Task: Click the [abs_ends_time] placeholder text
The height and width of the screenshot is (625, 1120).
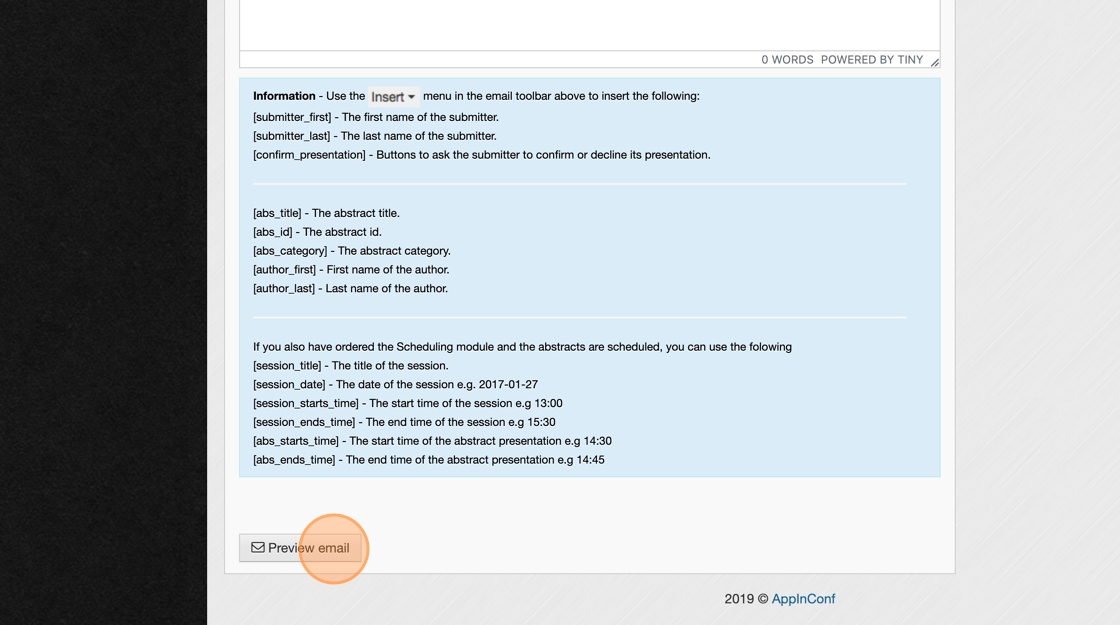Action: (x=294, y=460)
